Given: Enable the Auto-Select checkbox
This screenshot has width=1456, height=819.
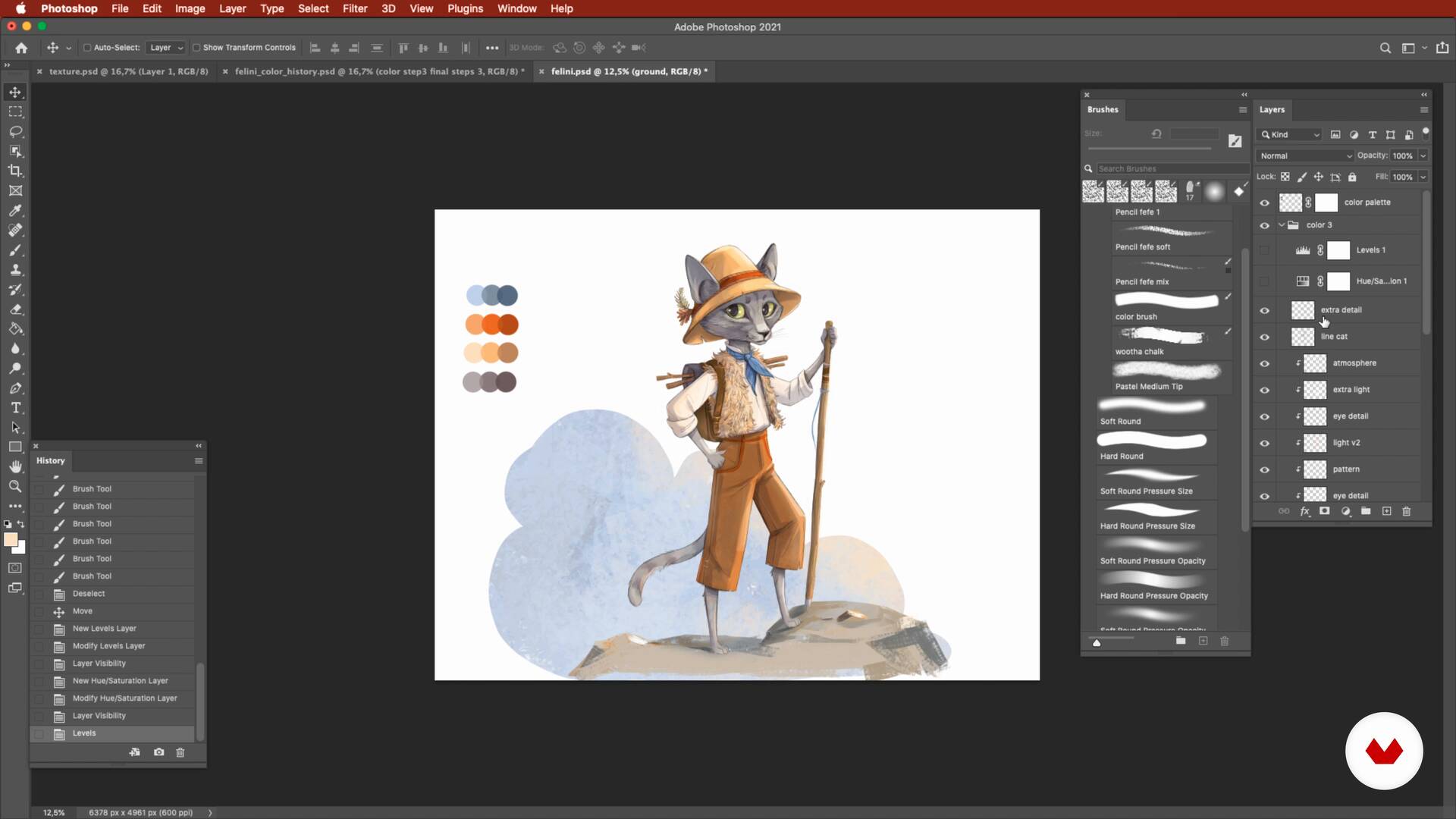Looking at the screenshot, I should [x=87, y=48].
